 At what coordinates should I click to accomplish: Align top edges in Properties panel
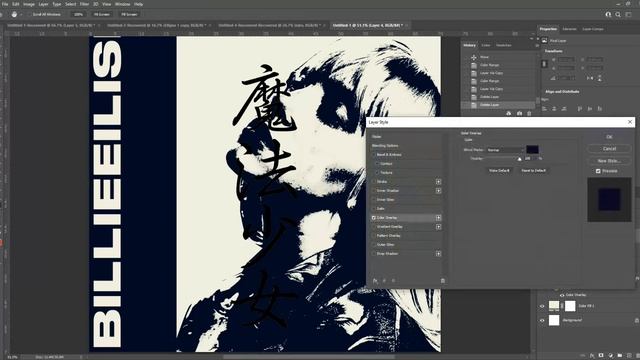(x=580, y=109)
